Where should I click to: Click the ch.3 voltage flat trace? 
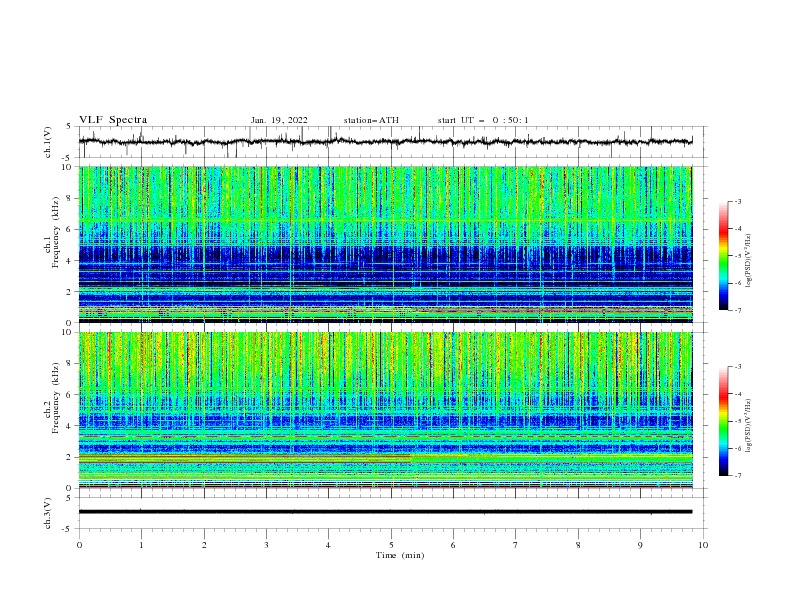385,512
